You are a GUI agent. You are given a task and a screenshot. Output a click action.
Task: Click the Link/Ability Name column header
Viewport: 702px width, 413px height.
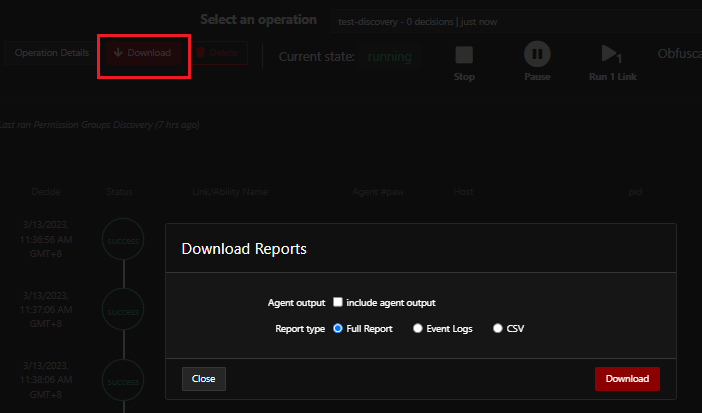(230, 192)
